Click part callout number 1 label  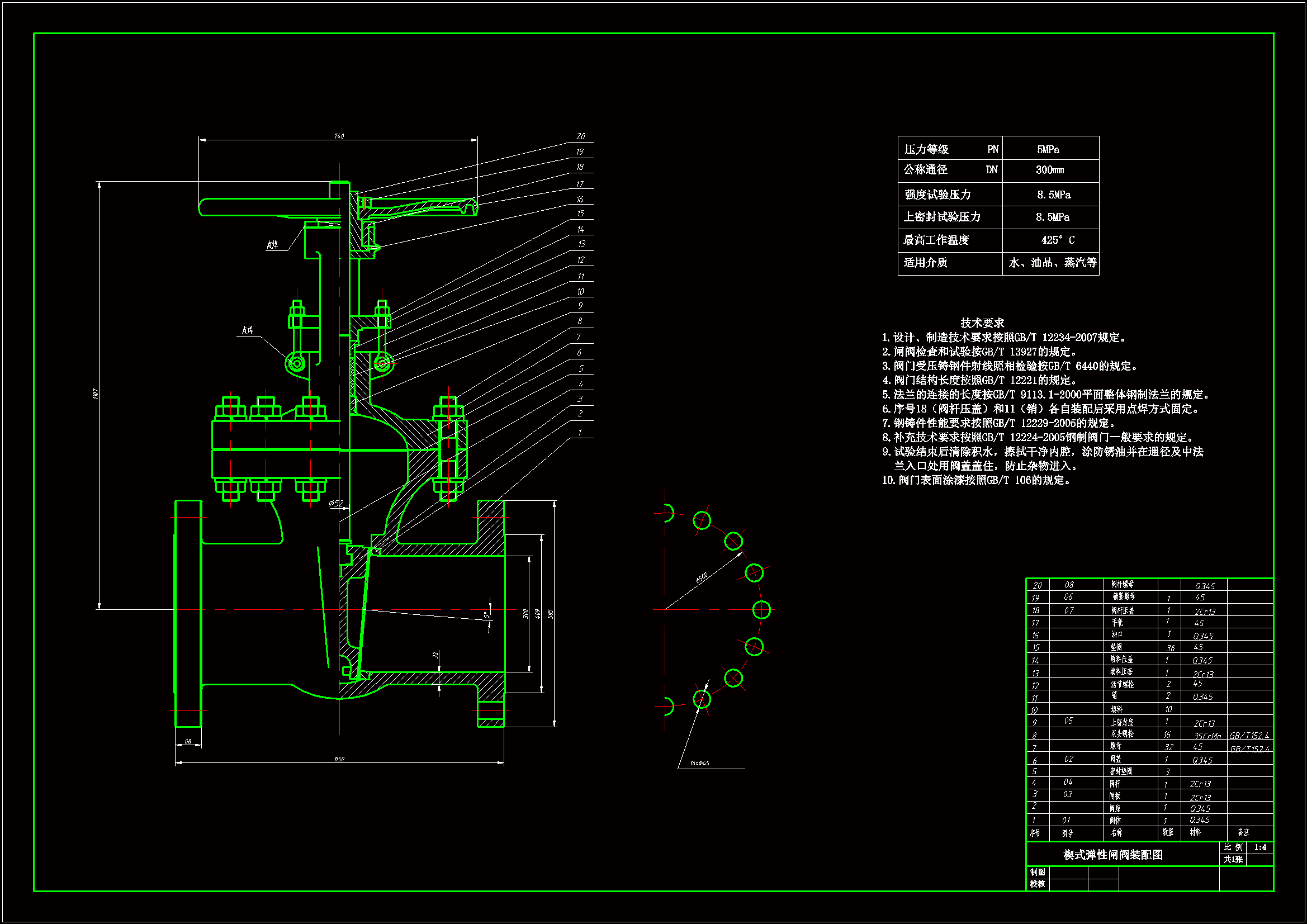580,432
